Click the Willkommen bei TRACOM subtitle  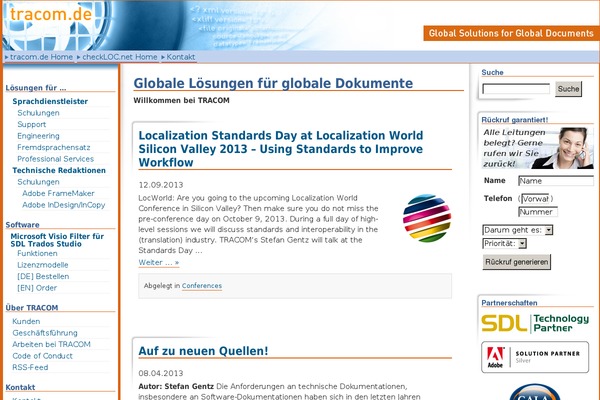click(x=181, y=100)
